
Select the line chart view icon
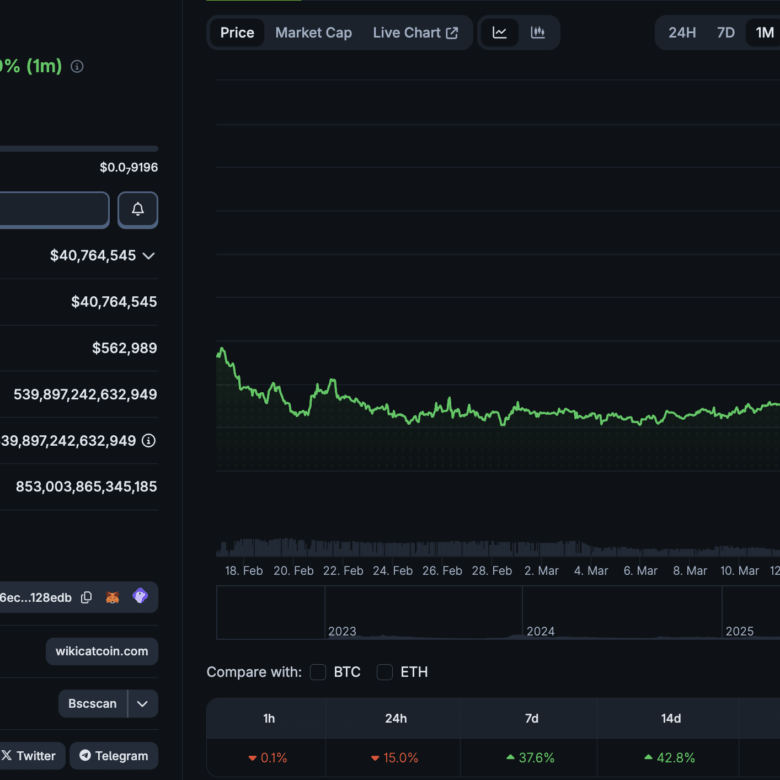[x=500, y=33]
